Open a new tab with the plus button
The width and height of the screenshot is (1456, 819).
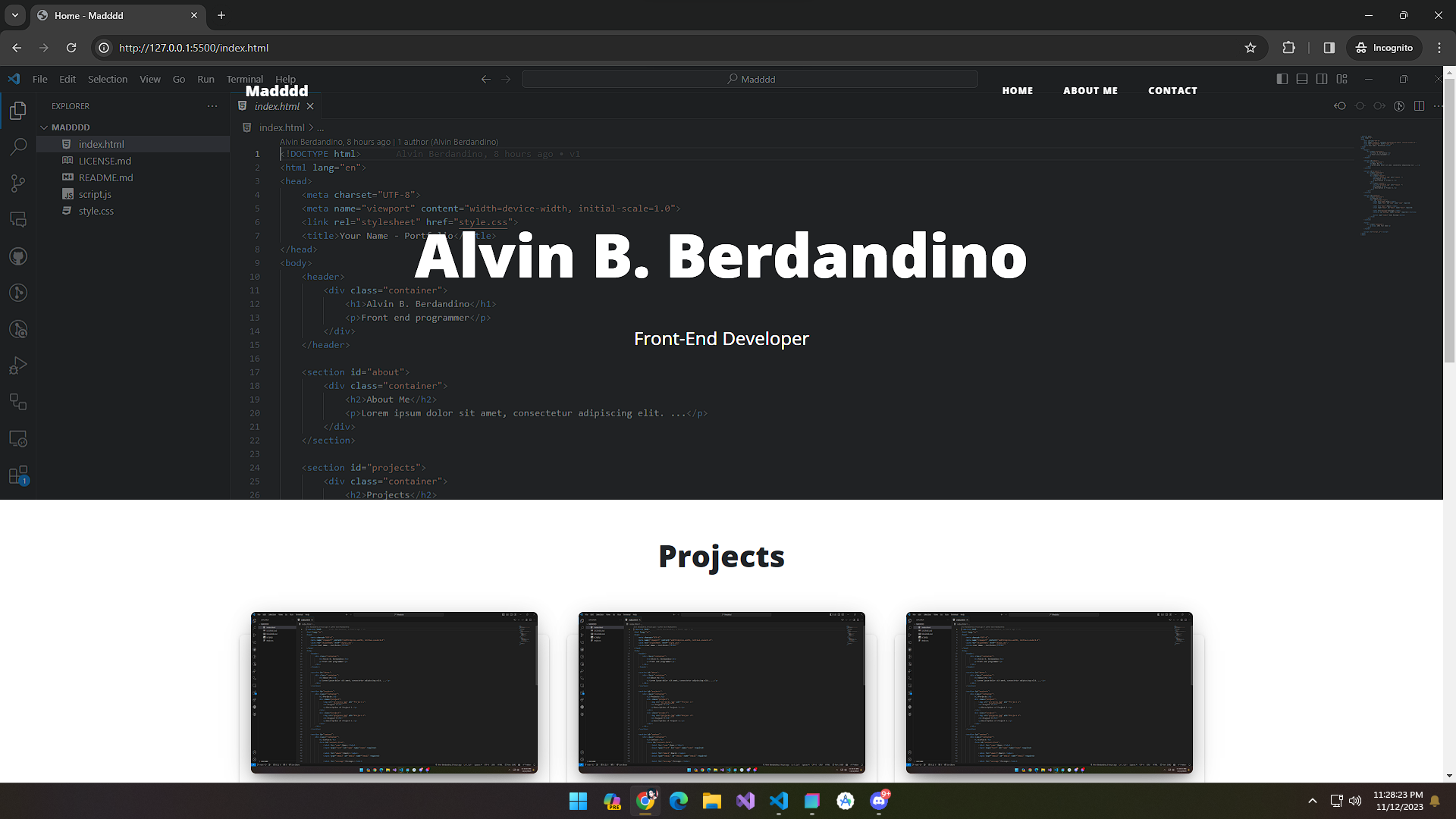pos(221,15)
